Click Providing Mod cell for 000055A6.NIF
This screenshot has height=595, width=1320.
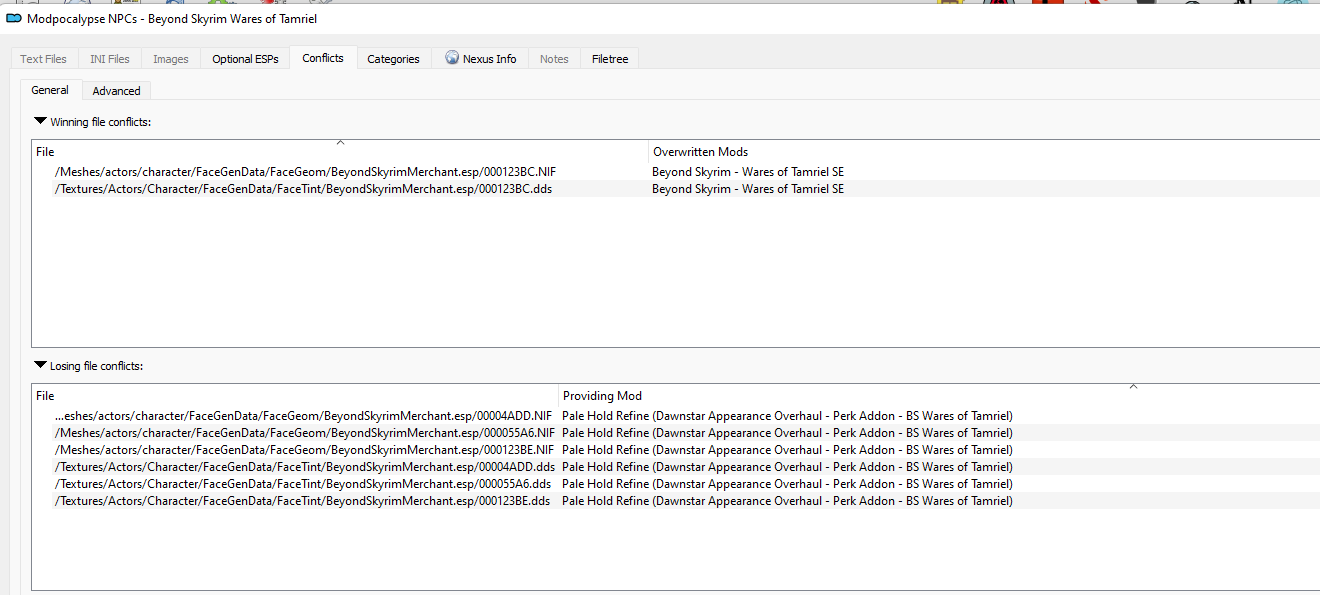tap(787, 433)
